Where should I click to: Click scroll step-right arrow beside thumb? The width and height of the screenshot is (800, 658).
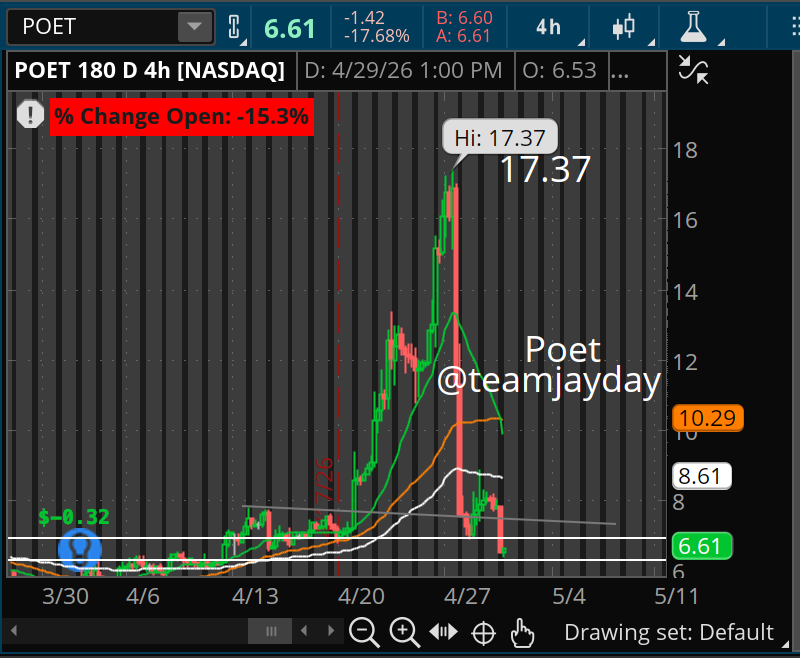(x=331, y=631)
